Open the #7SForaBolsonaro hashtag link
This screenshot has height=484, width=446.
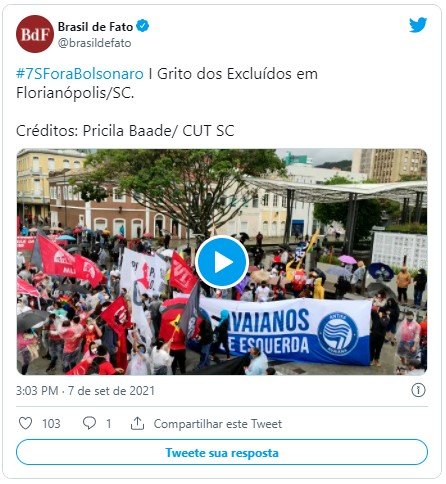tap(80, 74)
